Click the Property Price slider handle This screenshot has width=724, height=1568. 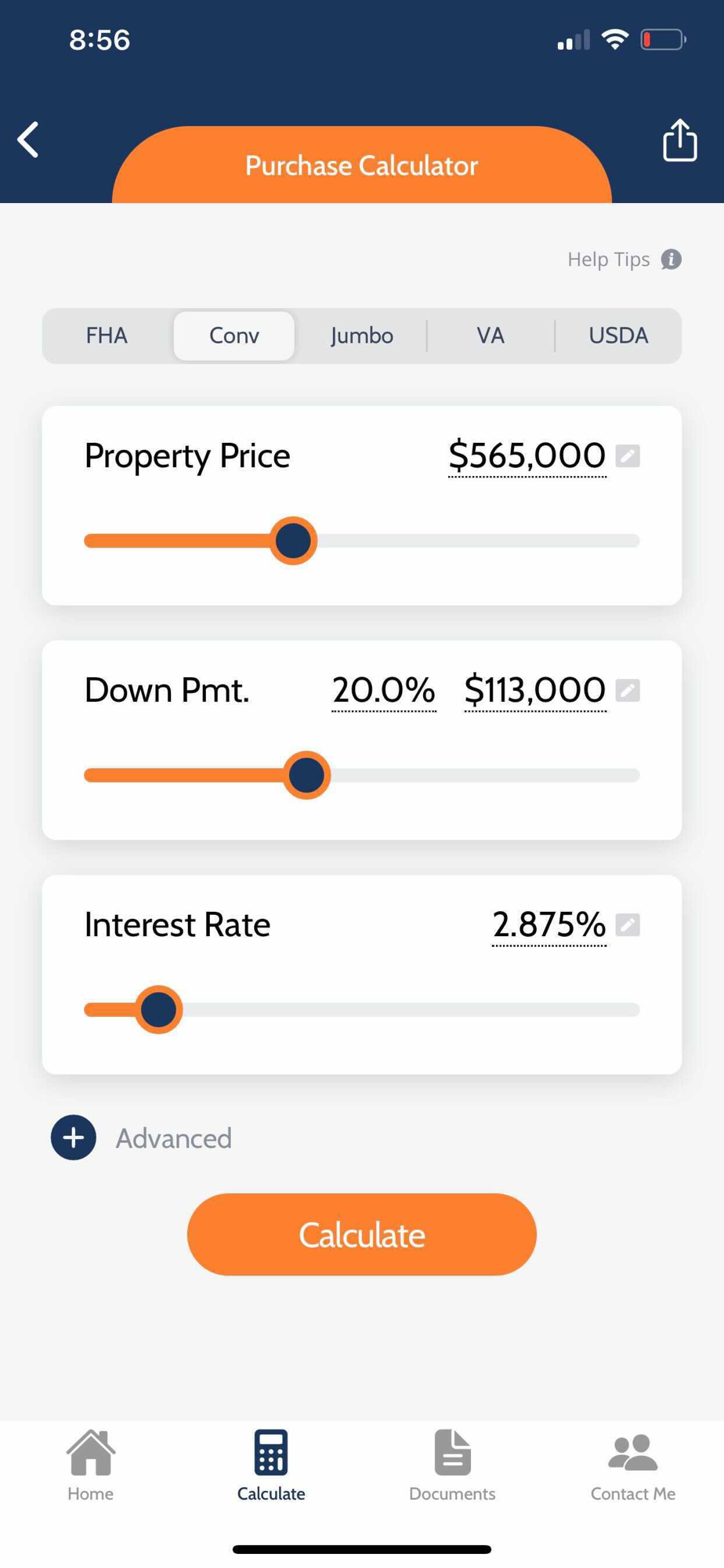293,540
